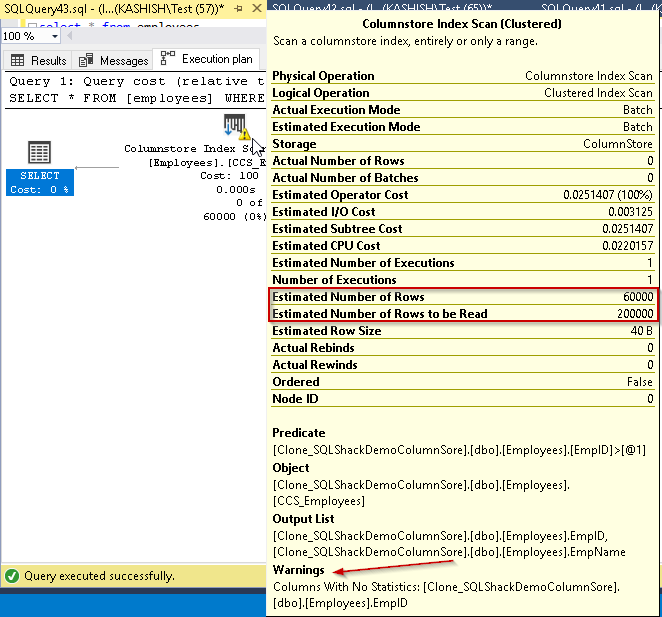Switch to the Results tab

point(38,60)
